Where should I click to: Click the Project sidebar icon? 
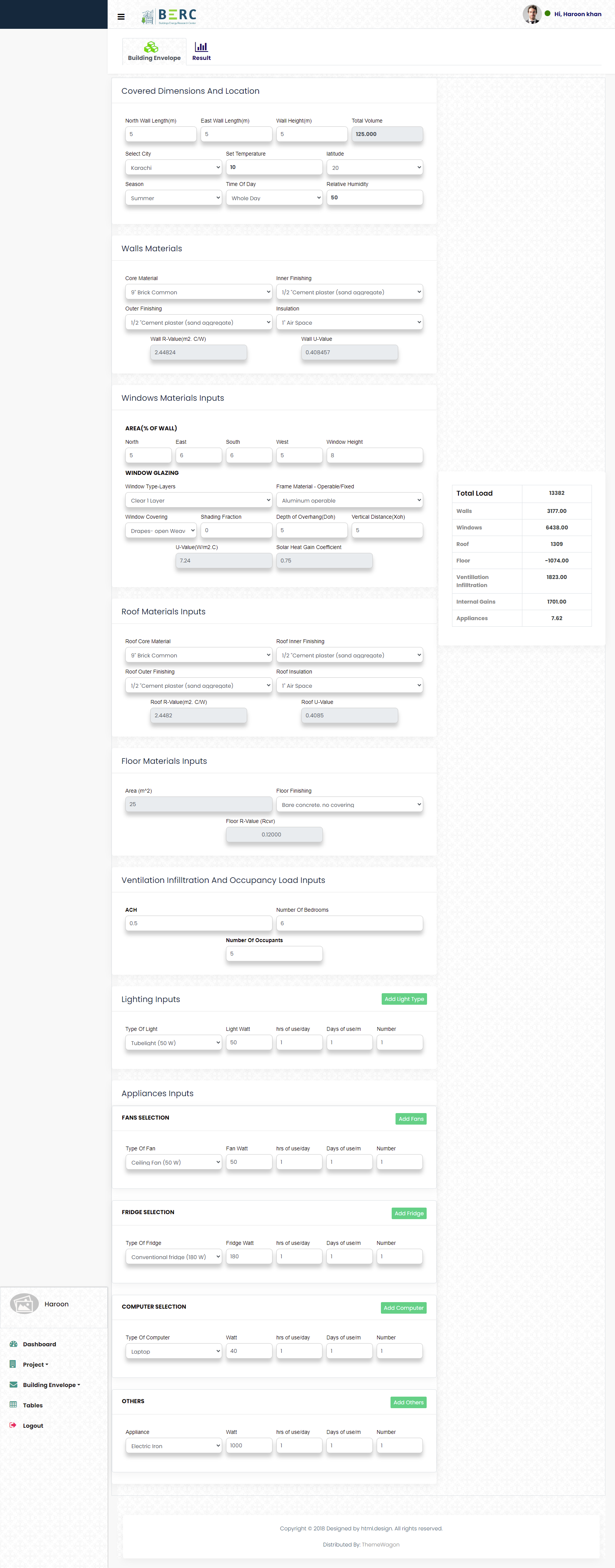pyautogui.click(x=13, y=1364)
